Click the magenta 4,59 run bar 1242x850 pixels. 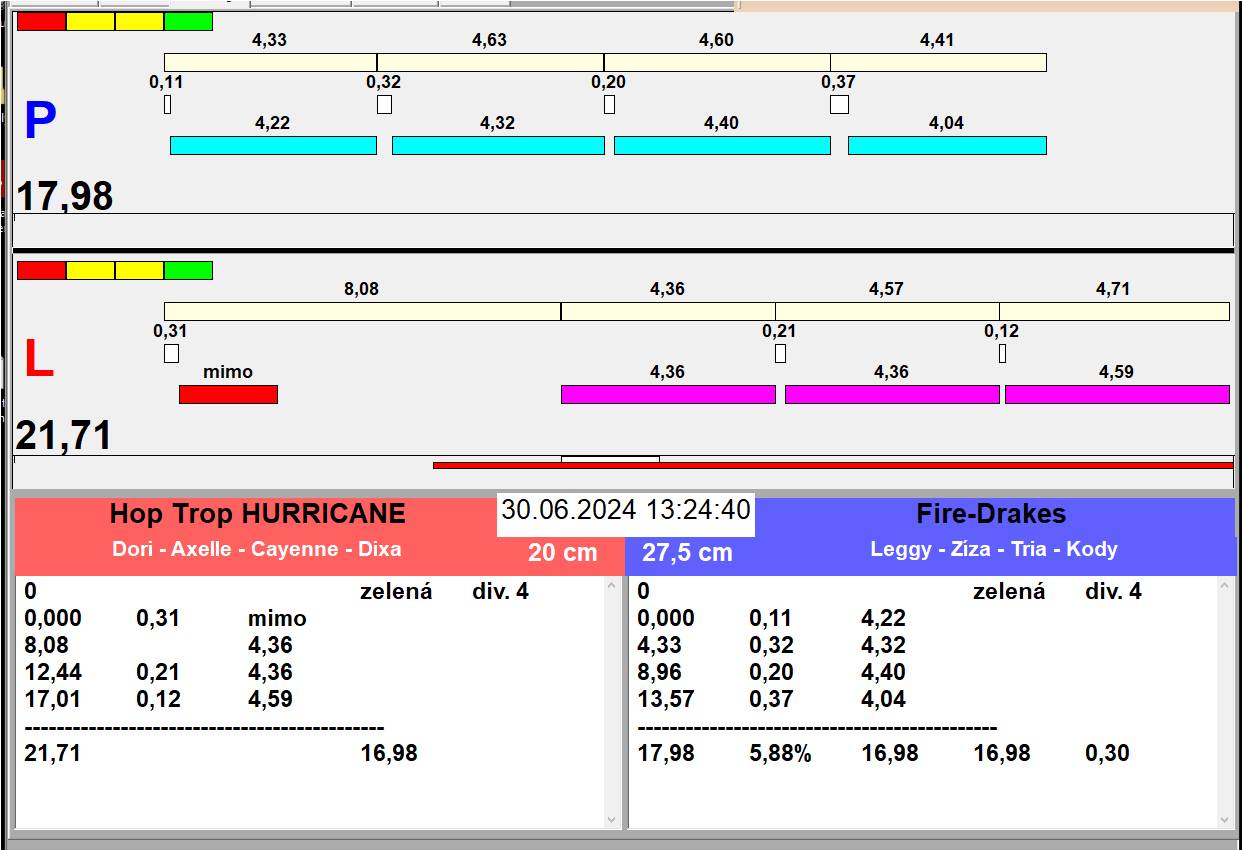pyautogui.click(x=1117, y=395)
